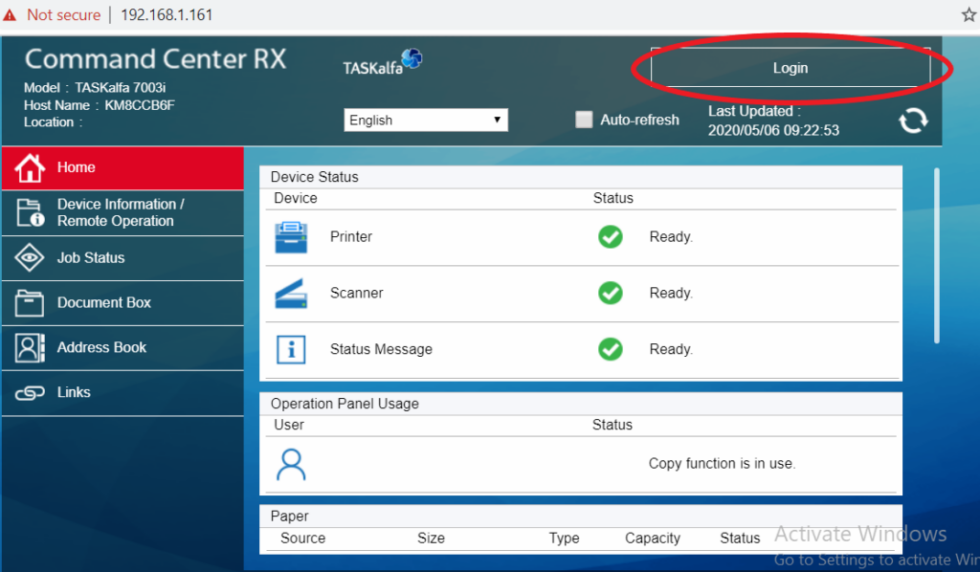Click the Device Information document icon
This screenshot has height=572, width=980.
click(30, 212)
